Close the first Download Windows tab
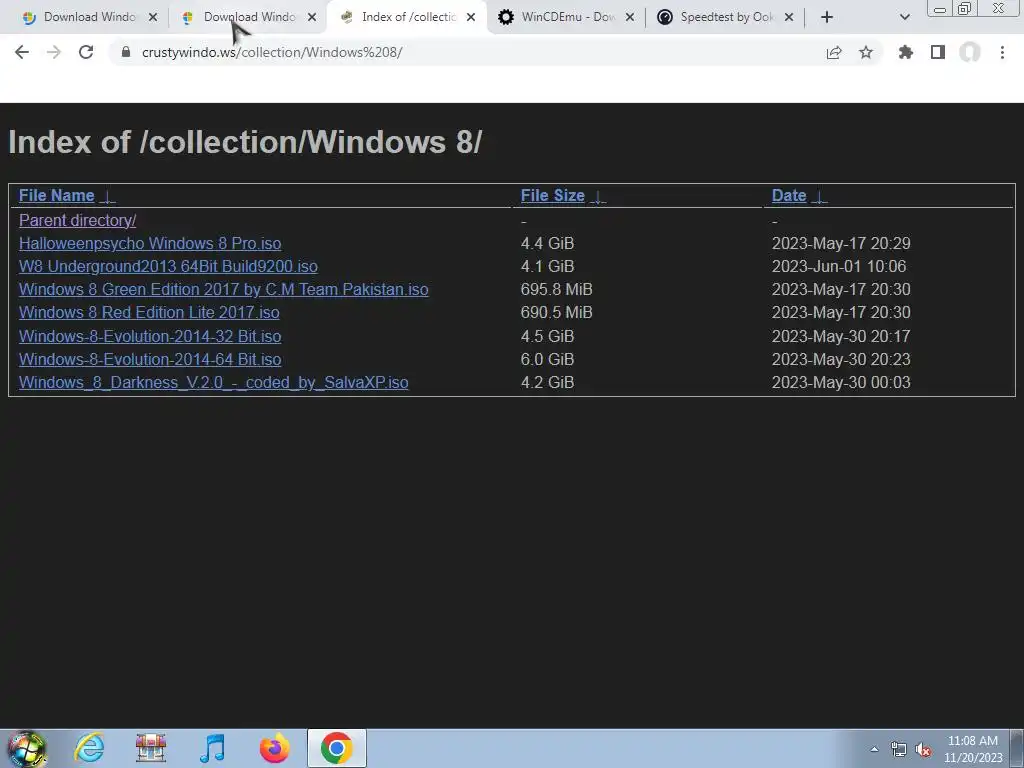 (153, 18)
